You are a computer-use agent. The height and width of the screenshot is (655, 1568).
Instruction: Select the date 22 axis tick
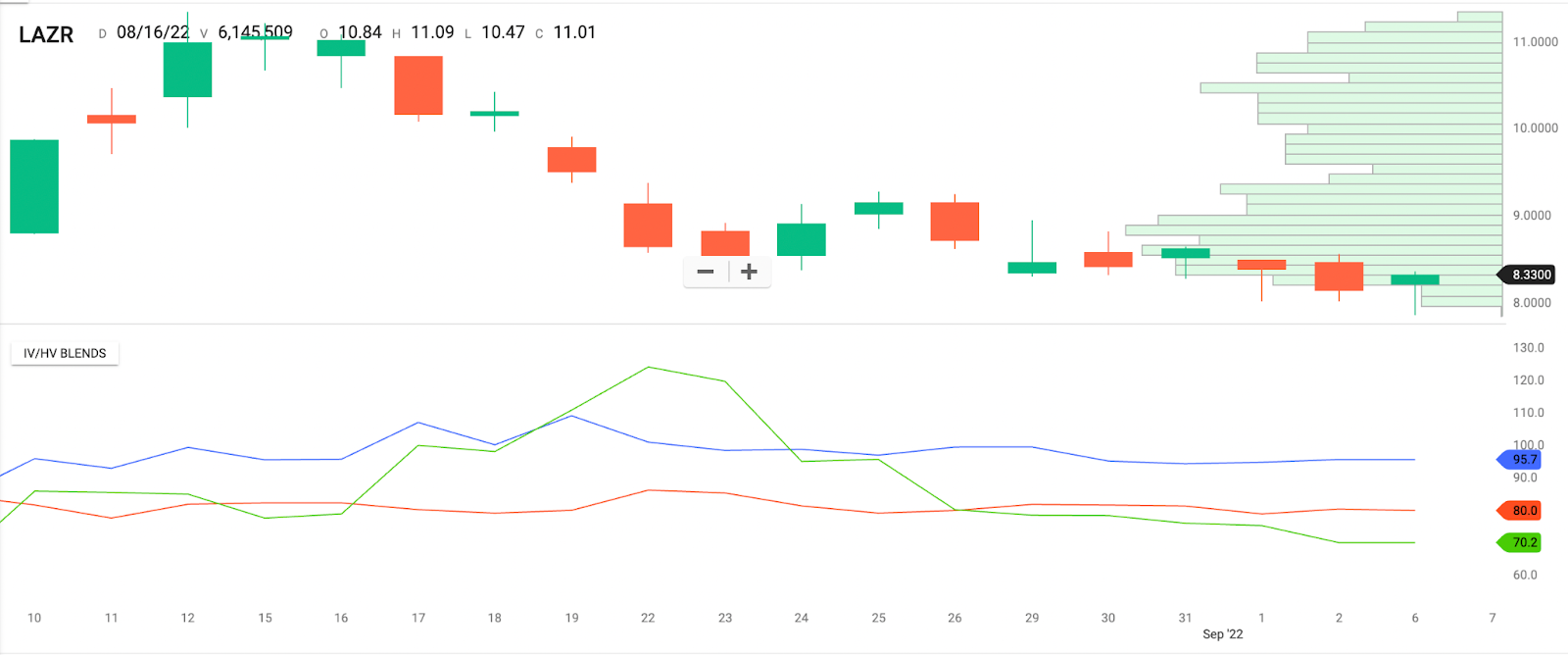click(x=648, y=618)
